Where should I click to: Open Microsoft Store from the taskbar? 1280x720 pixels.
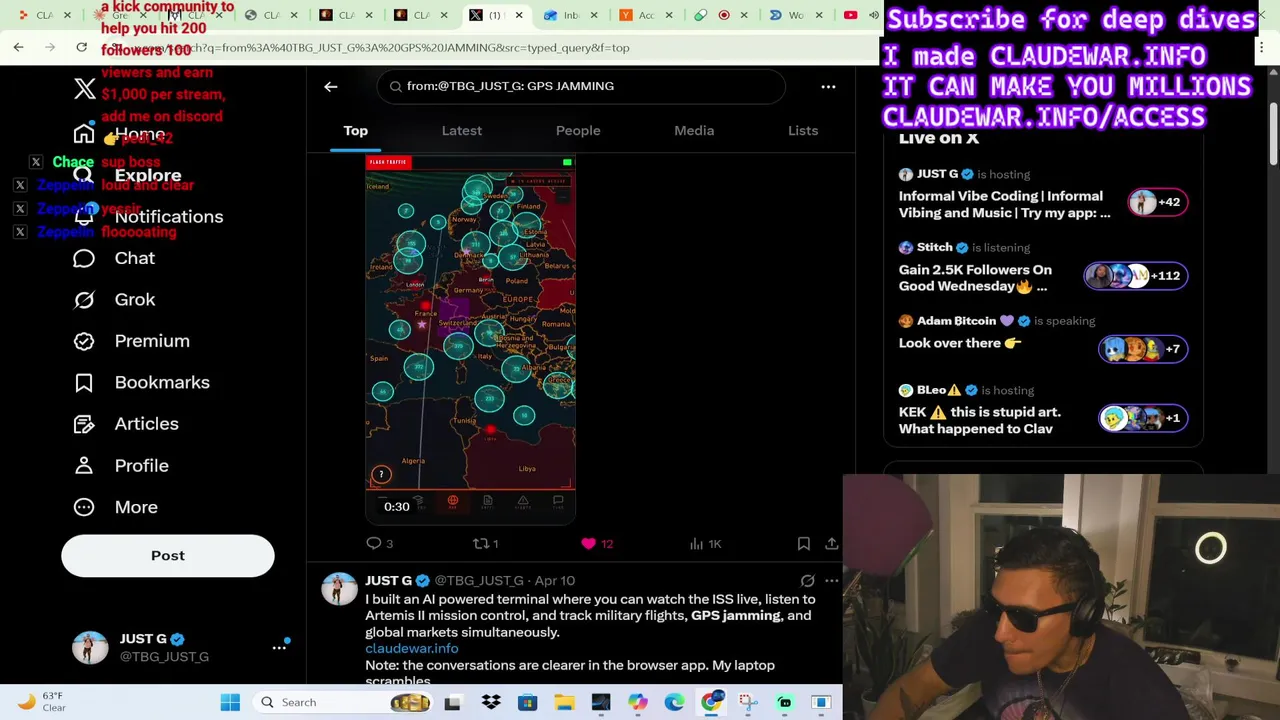tap(527, 703)
